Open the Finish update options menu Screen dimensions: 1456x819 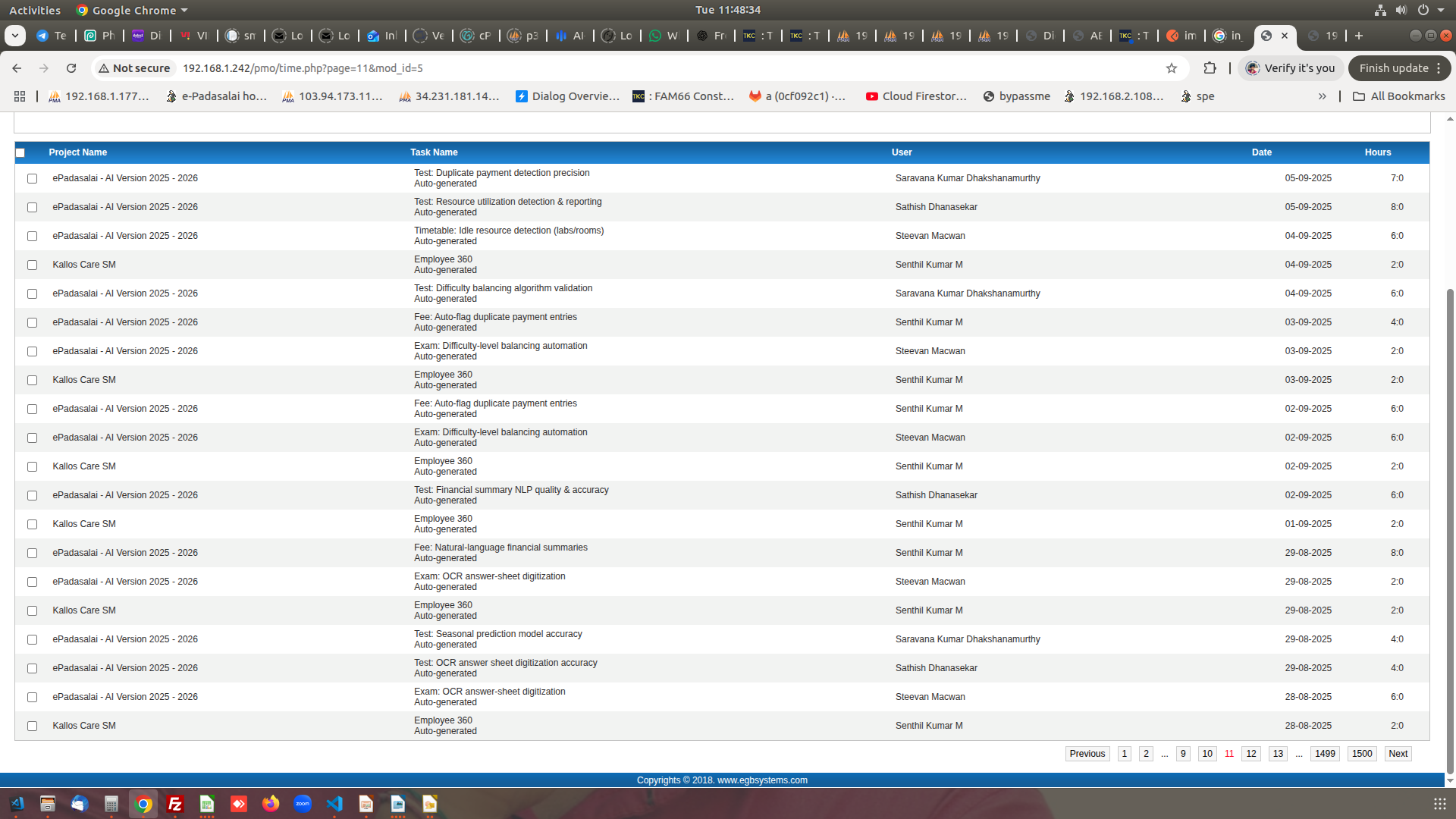(x=1439, y=68)
